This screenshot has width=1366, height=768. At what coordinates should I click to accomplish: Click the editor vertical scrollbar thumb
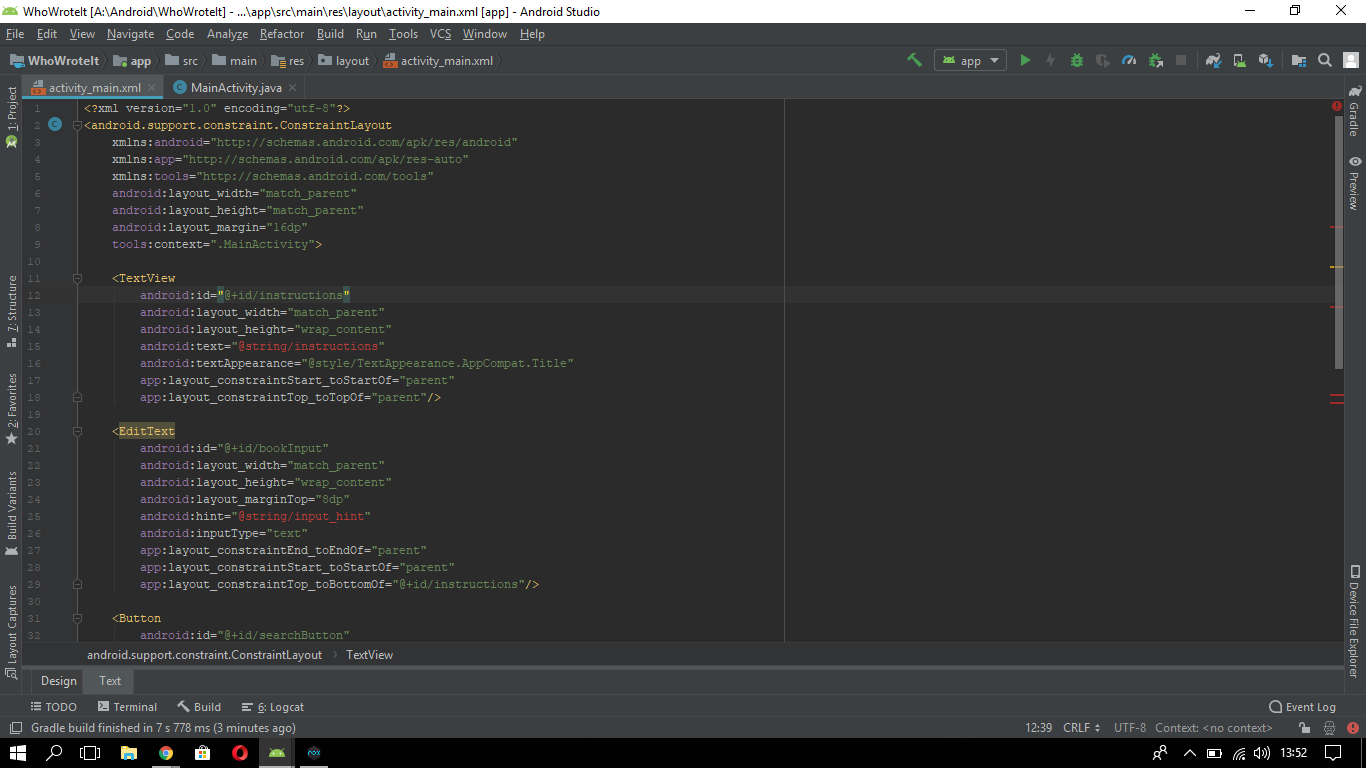pos(1339,241)
